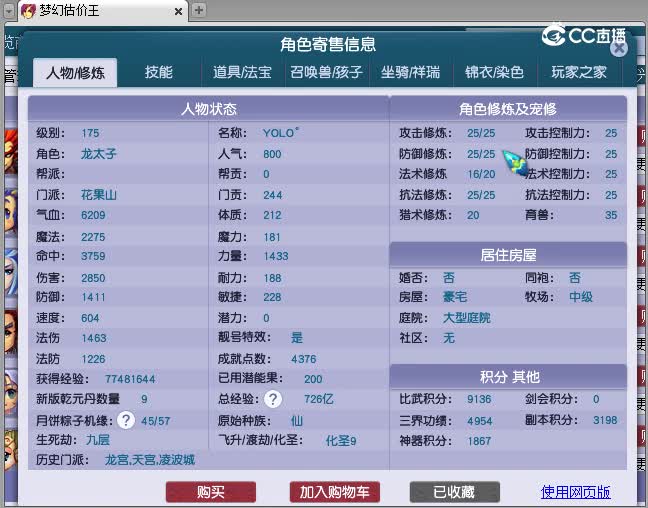Switch to the 道具/法宝 tab
Viewport: 648px width, 508px height.
click(243, 72)
